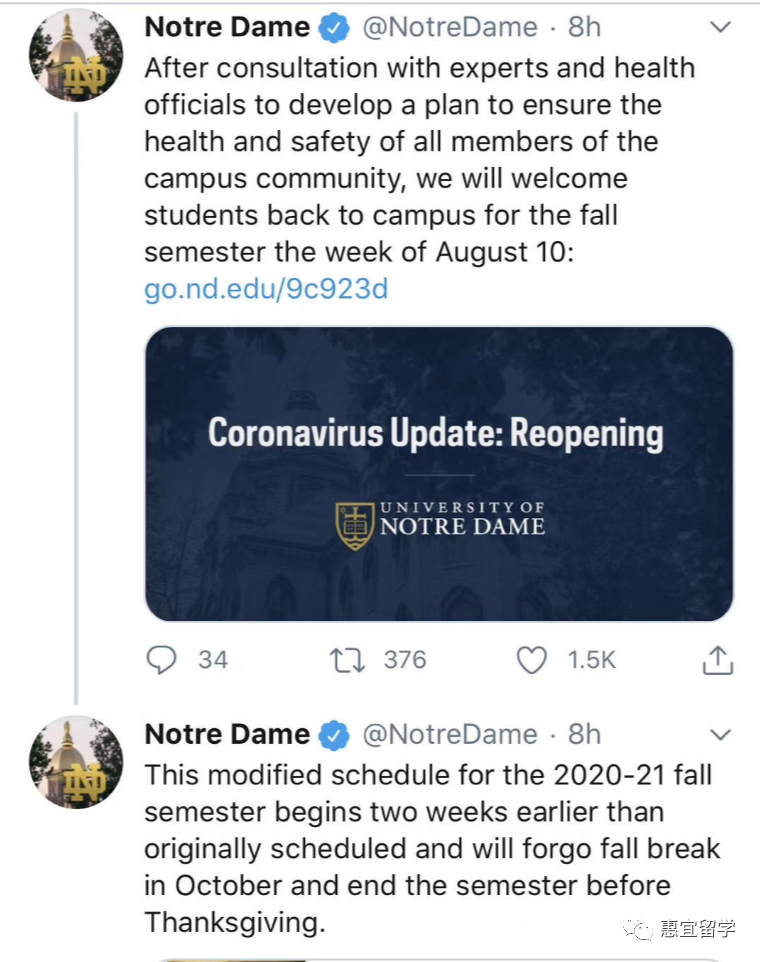Open the second tweet's 8h timestamp
Screen dimensions: 760x962
[584, 735]
